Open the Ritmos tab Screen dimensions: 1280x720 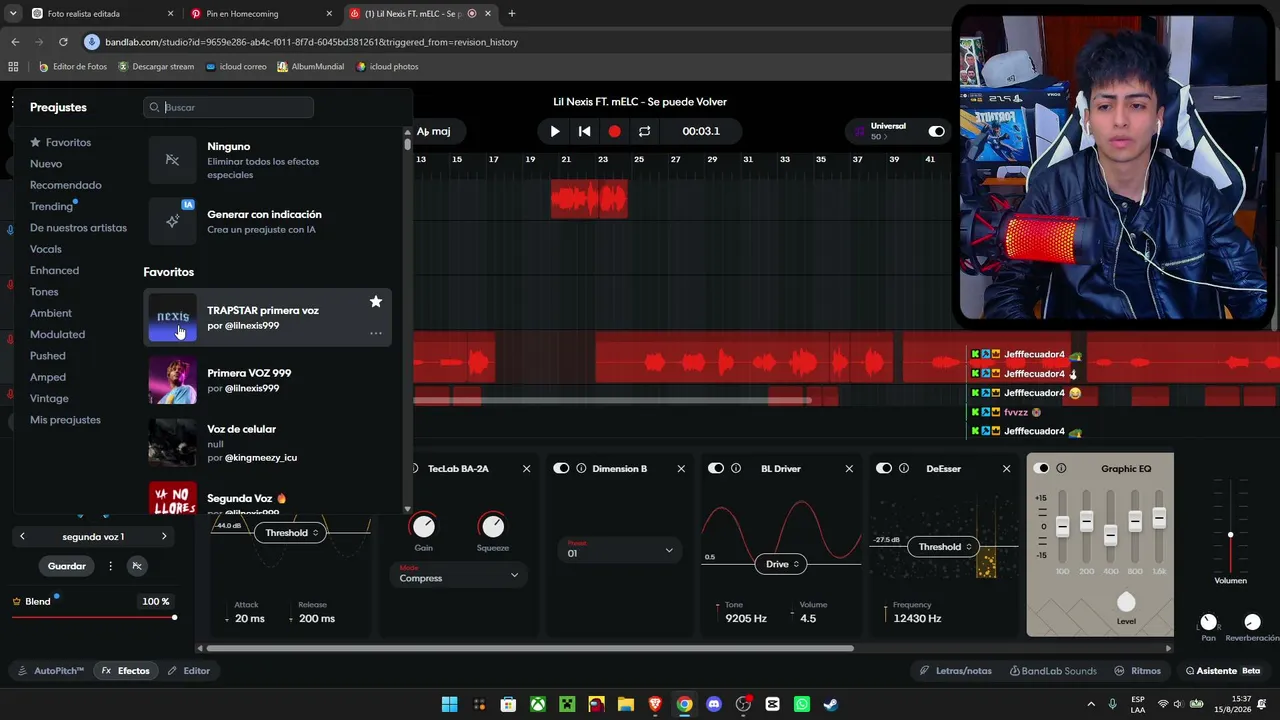coord(1138,671)
